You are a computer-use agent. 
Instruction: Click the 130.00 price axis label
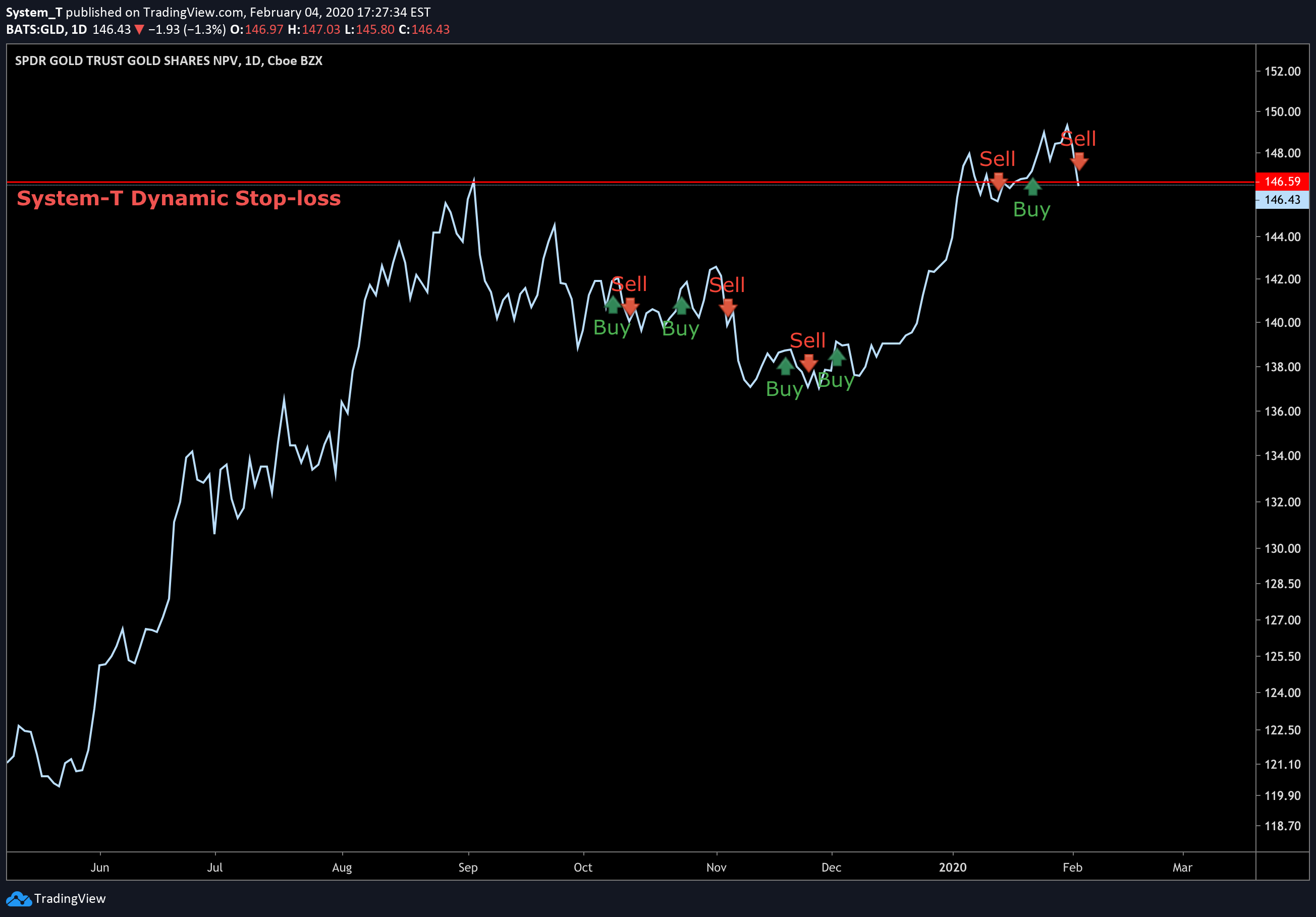(1283, 548)
